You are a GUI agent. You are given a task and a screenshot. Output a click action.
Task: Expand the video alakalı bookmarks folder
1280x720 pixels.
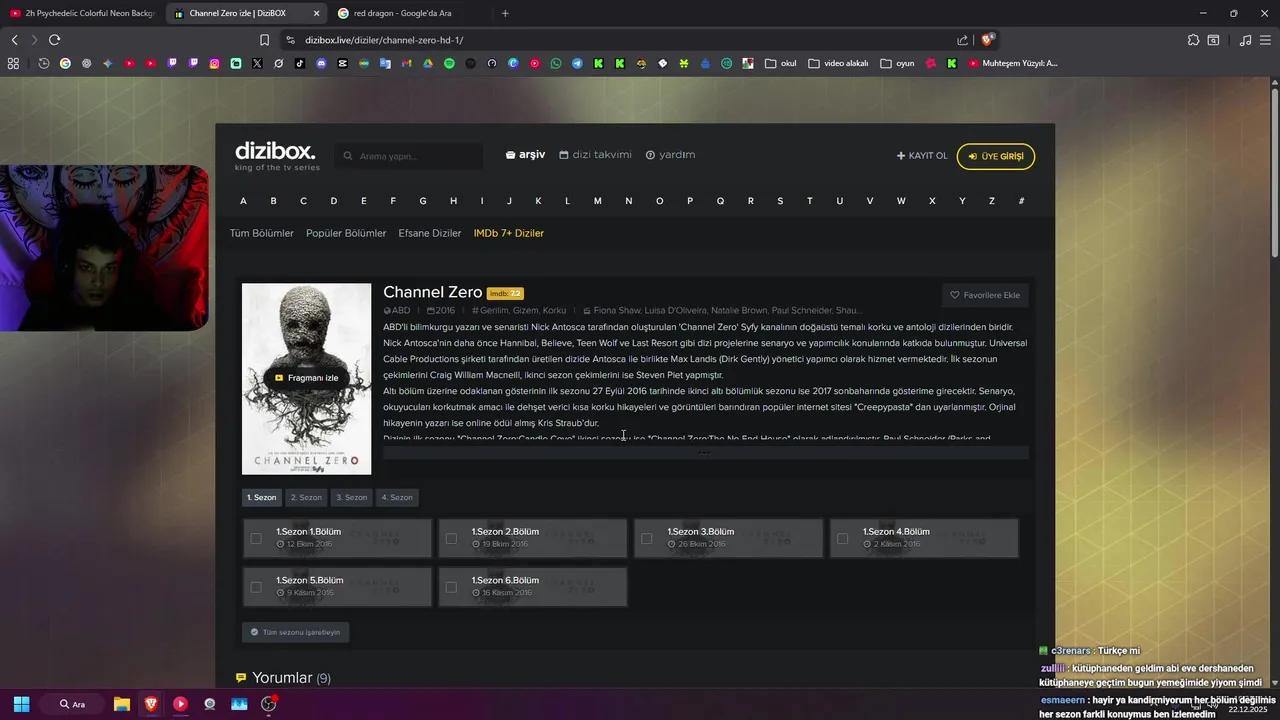click(838, 63)
